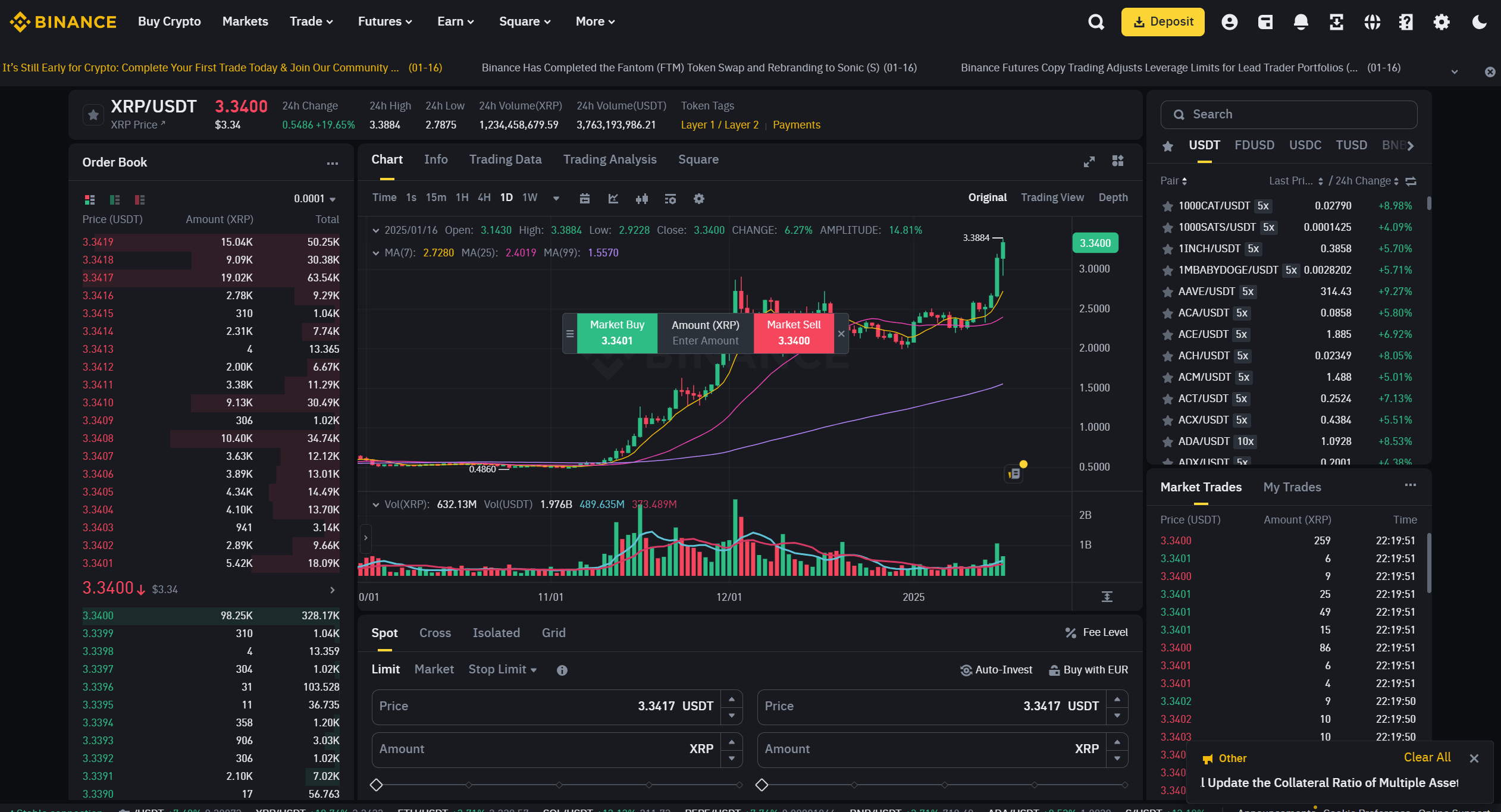Switch theme with the moon icon
Image resolution: width=1501 pixels, height=812 pixels.
point(1479,22)
